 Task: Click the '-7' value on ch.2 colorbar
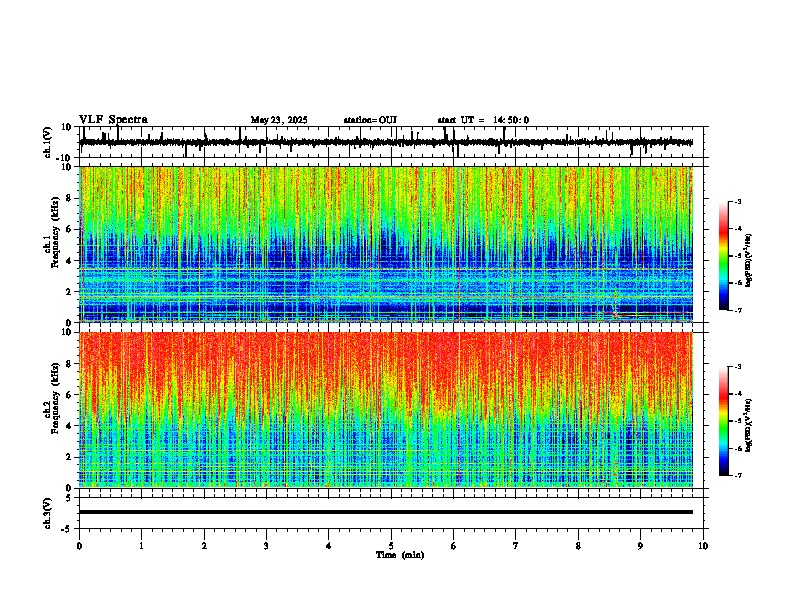click(738, 475)
